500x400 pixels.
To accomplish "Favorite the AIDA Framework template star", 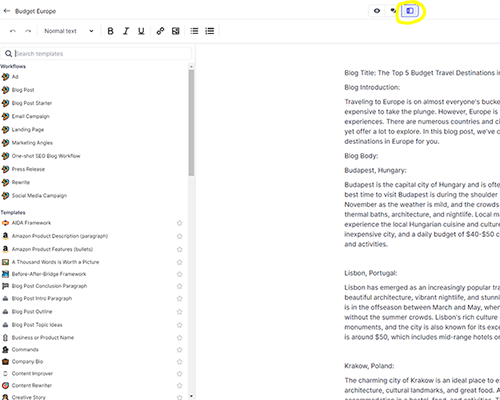I will pyautogui.click(x=180, y=223).
